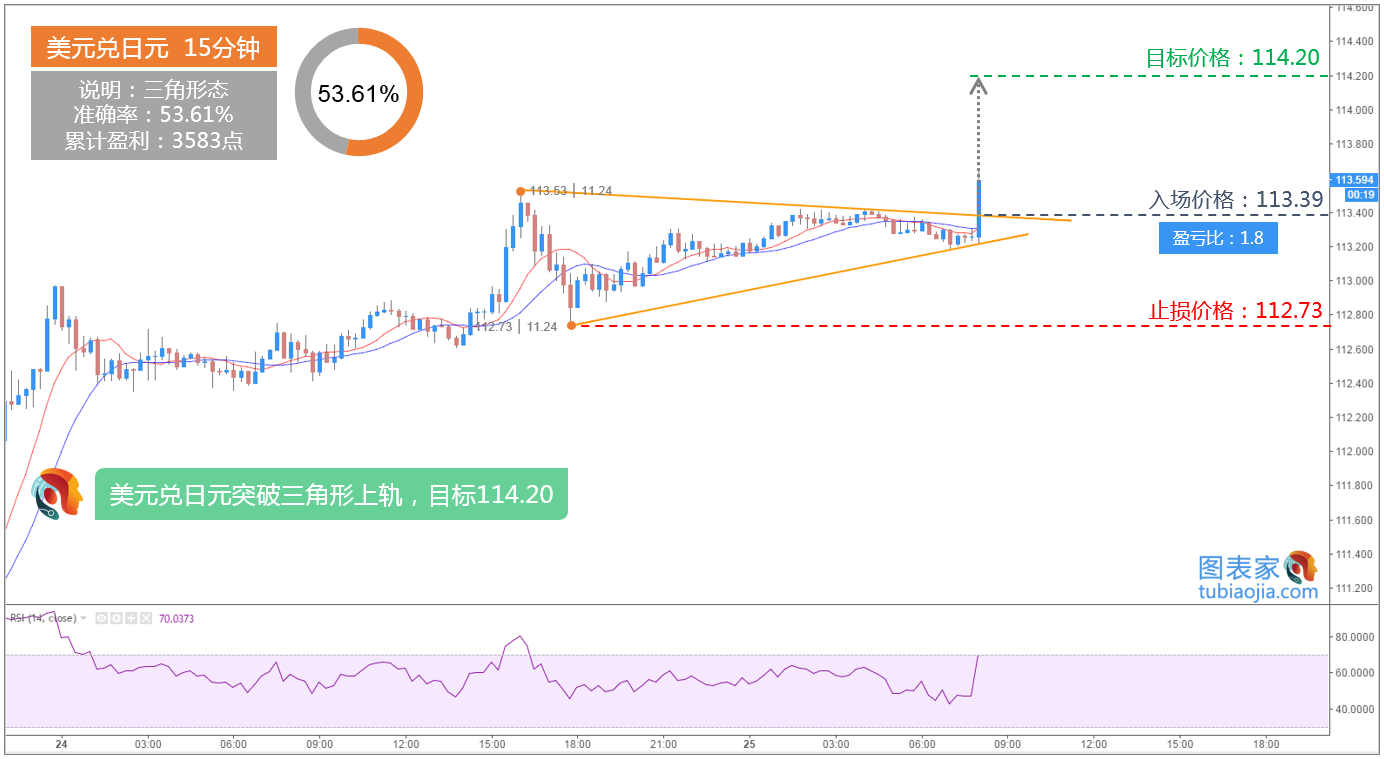Viewport: 1384px width, 759px height.
Task: Click the 114.200 price axis label
Action: pos(1353,76)
